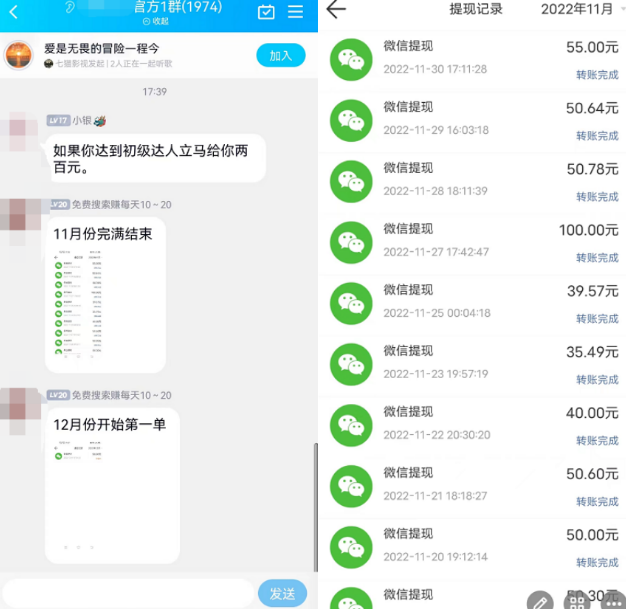
Task: Tap the sunset avatar of the listening room
Action: (19, 55)
